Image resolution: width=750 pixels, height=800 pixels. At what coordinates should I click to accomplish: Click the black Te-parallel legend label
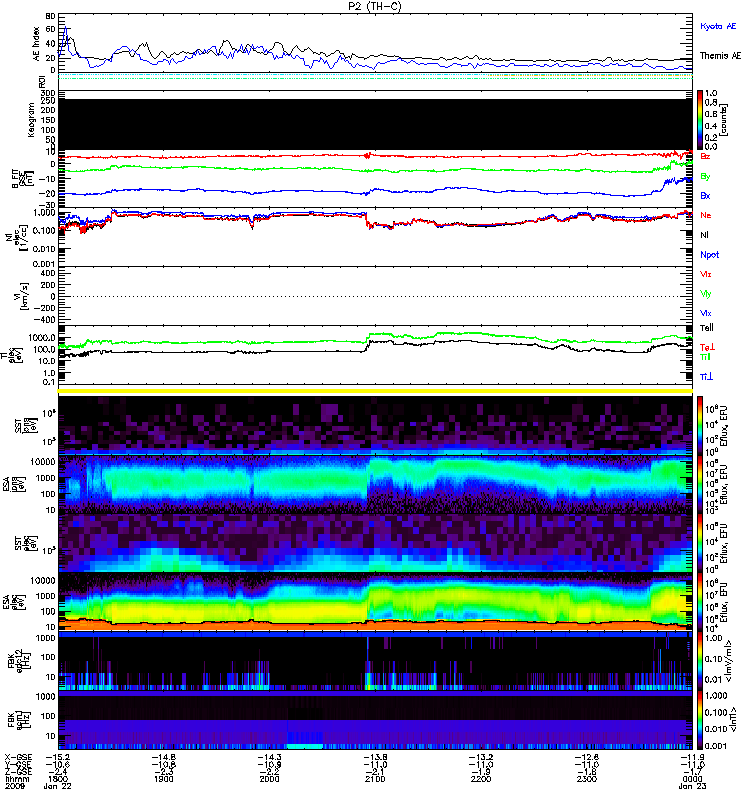707,328
